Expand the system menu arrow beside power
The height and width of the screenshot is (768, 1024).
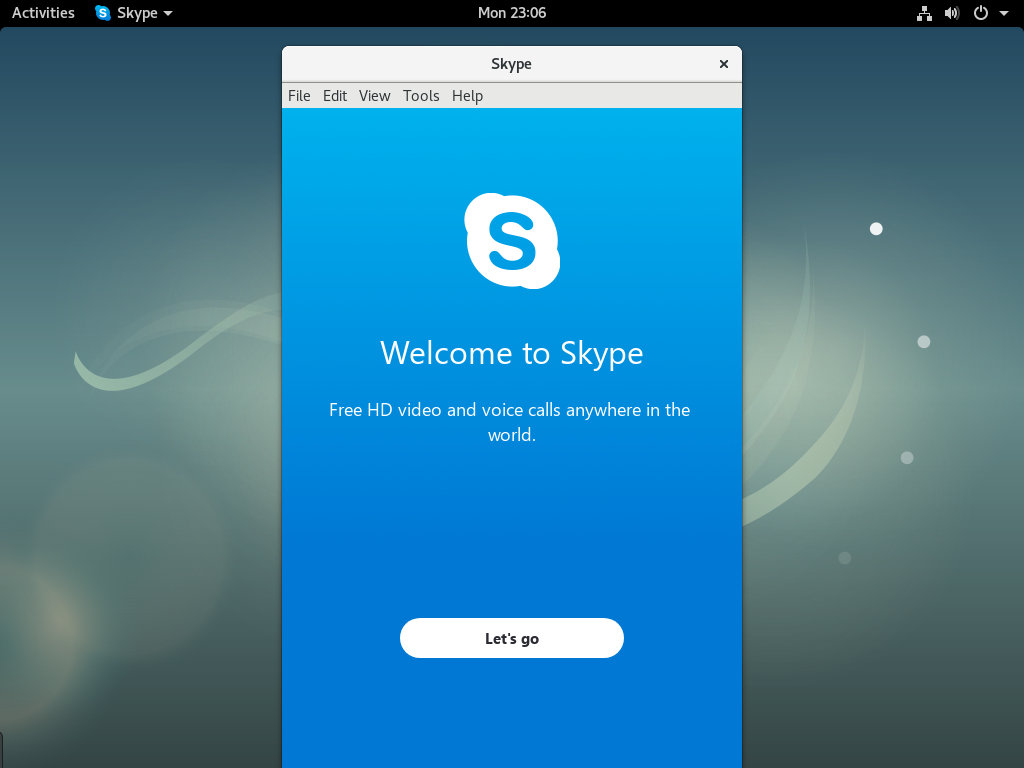pyautogui.click(x=1004, y=13)
